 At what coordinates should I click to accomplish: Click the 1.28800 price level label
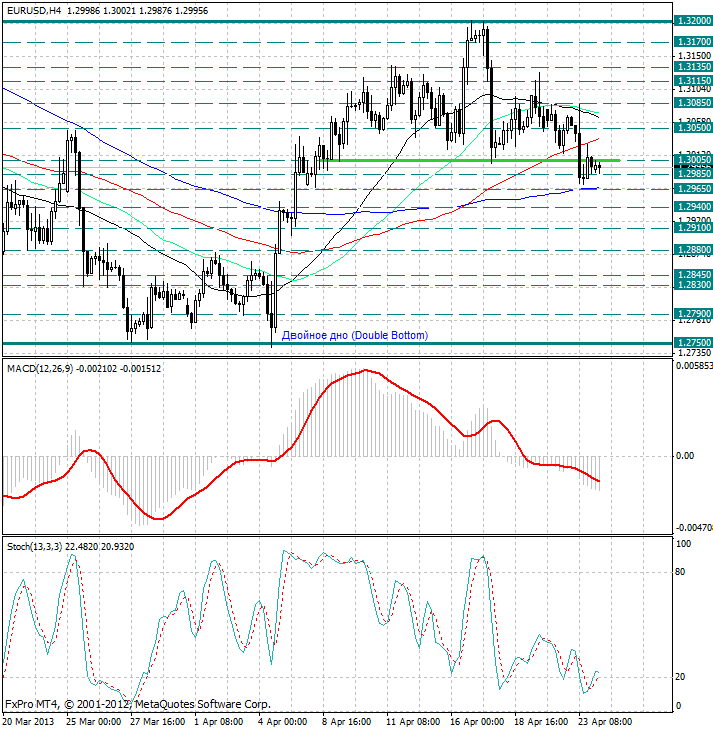693,250
